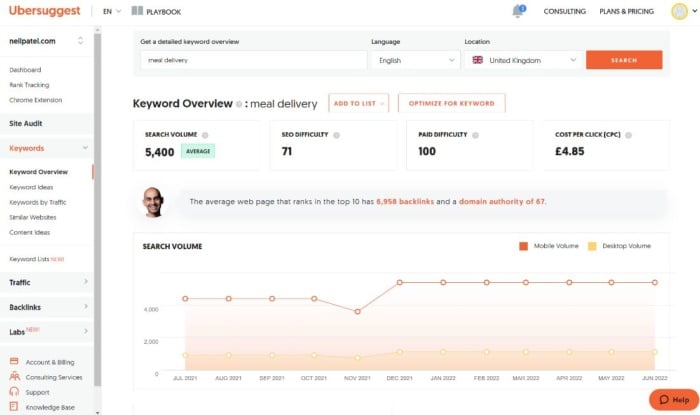The width and height of the screenshot is (700, 415).
Task: Toggle Desktop Volume legend swatch
Action: tap(592, 246)
